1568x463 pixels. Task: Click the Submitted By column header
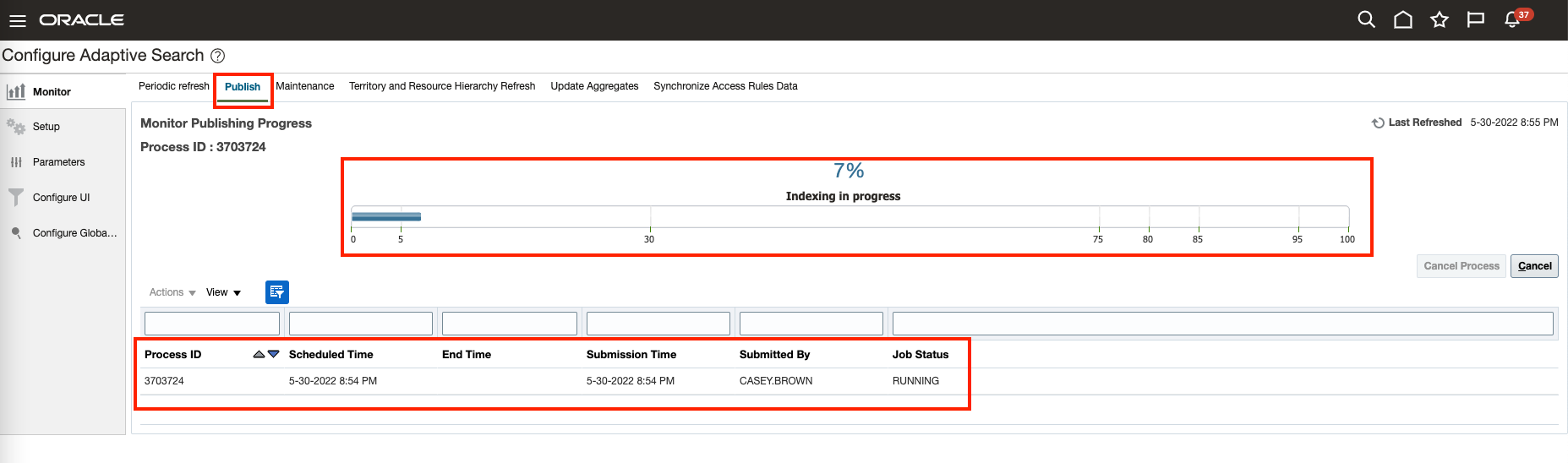point(774,355)
